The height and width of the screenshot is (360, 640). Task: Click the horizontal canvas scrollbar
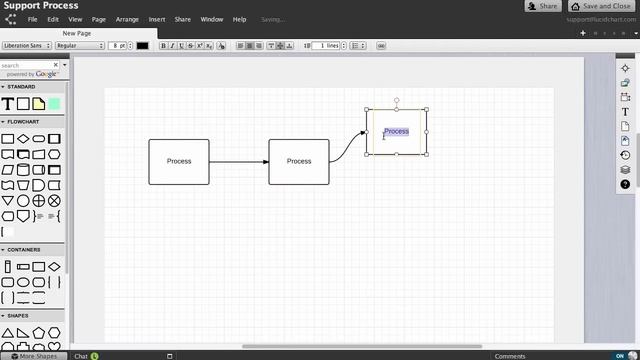click(x=362, y=347)
